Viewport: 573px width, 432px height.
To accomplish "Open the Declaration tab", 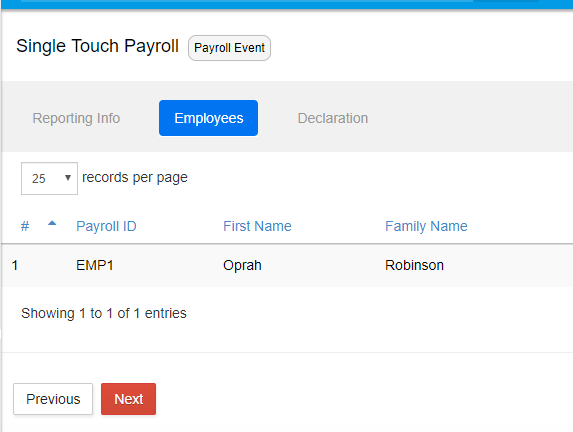I will click(x=333, y=118).
